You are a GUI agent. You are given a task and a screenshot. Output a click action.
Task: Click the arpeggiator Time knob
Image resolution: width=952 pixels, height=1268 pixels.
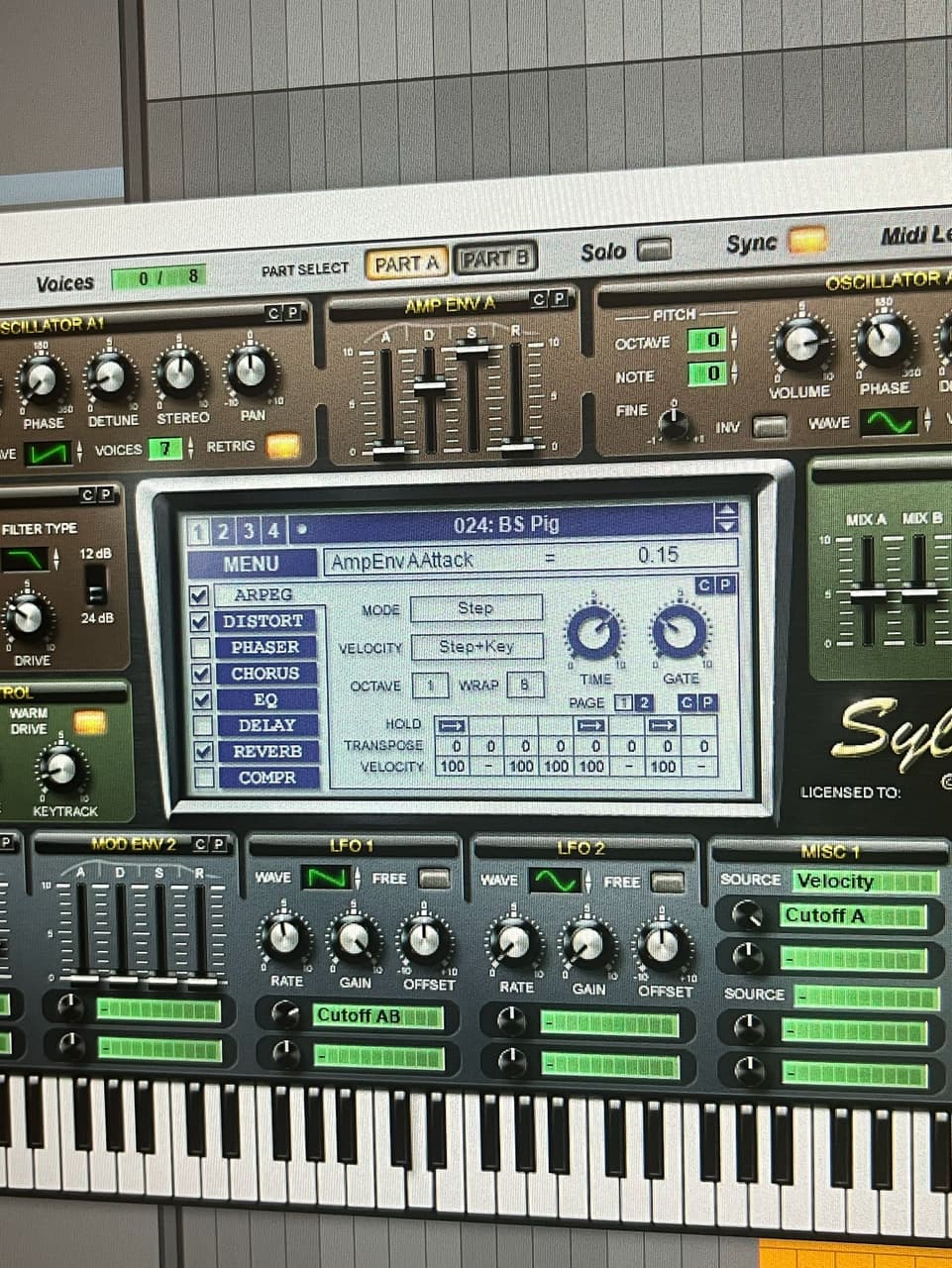[x=593, y=631]
